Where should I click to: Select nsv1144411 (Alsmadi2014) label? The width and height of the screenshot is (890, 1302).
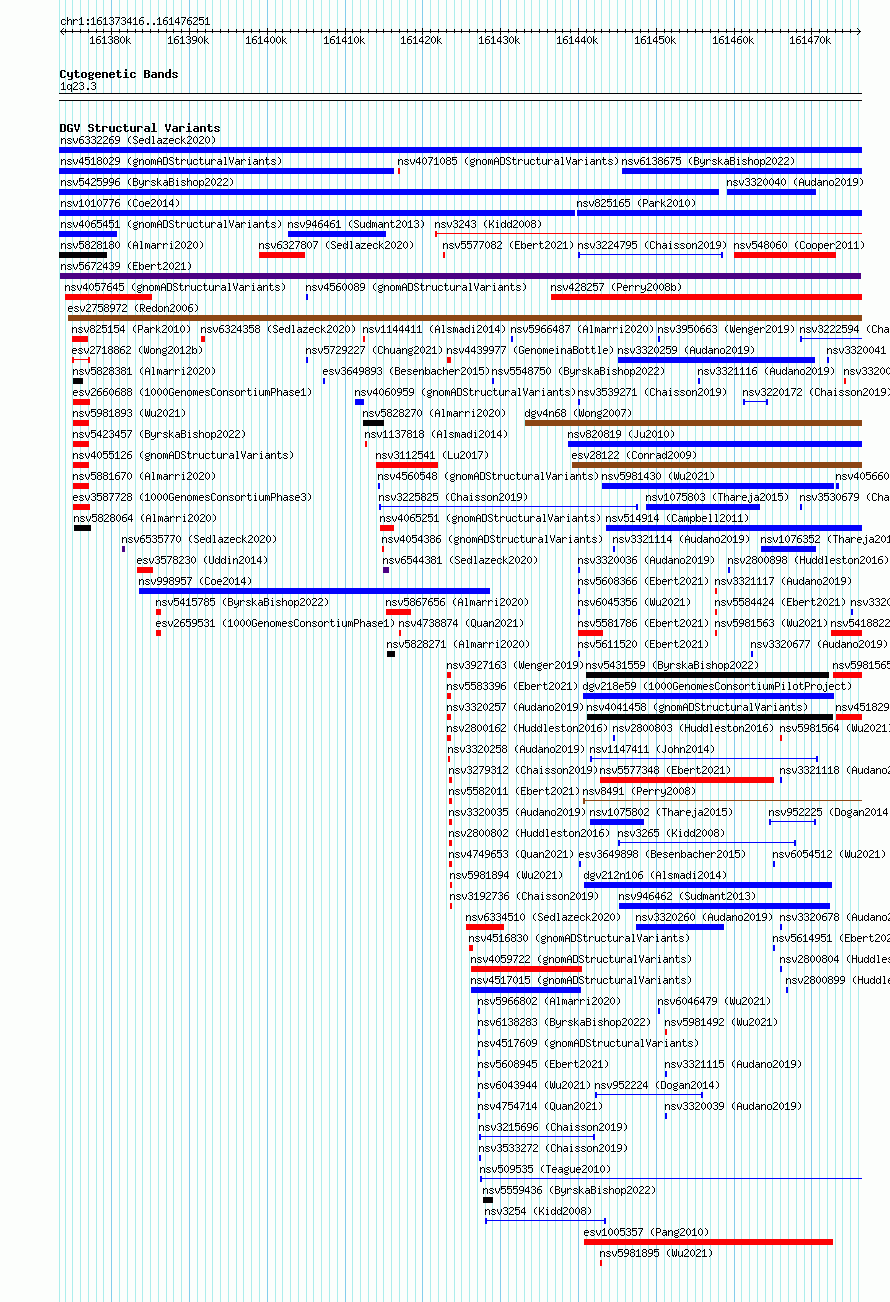point(434,329)
